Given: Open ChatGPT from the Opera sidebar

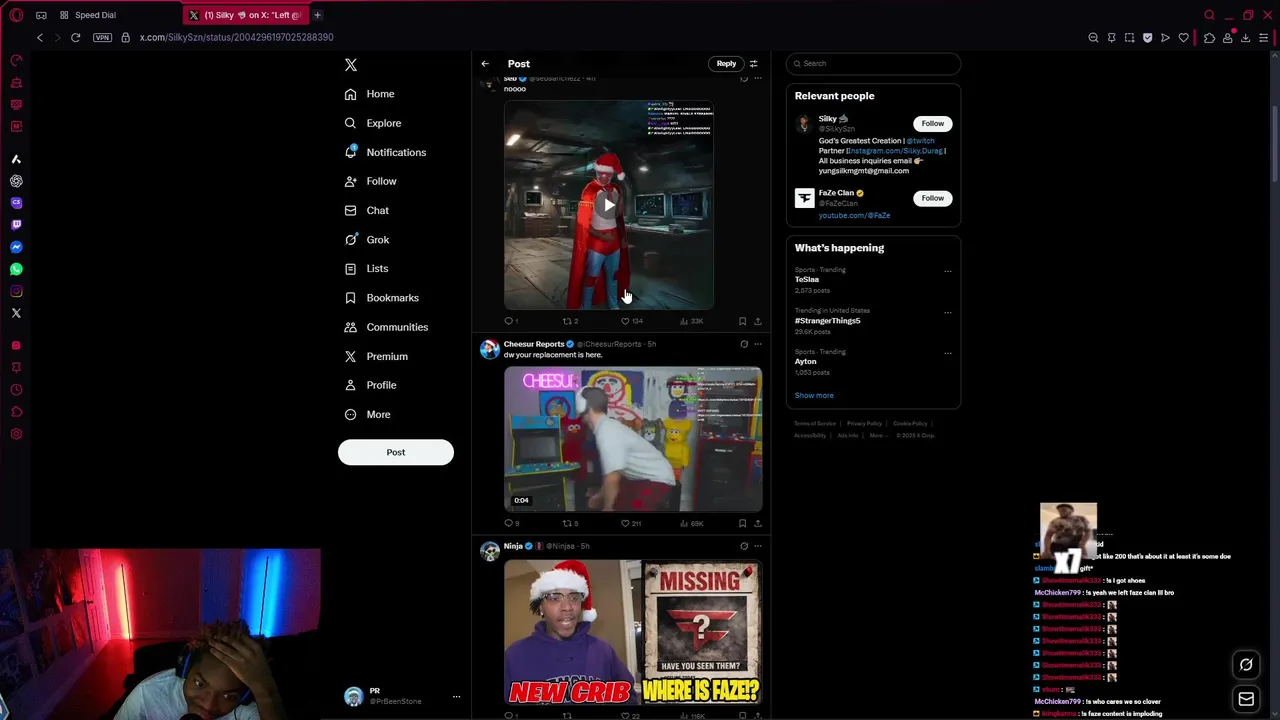Looking at the screenshot, I should (x=16, y=181).
